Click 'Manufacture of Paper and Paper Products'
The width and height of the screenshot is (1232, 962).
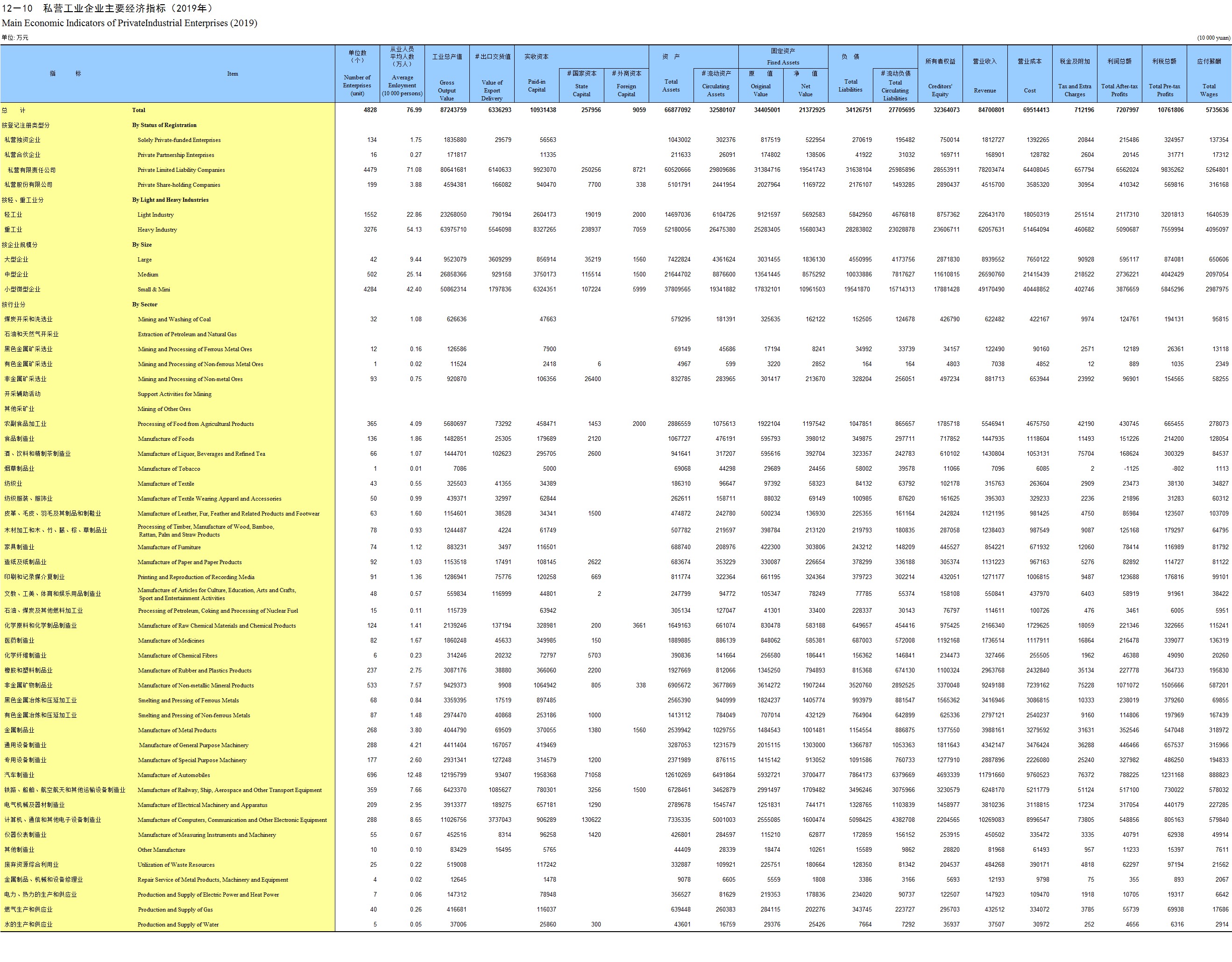190,563
